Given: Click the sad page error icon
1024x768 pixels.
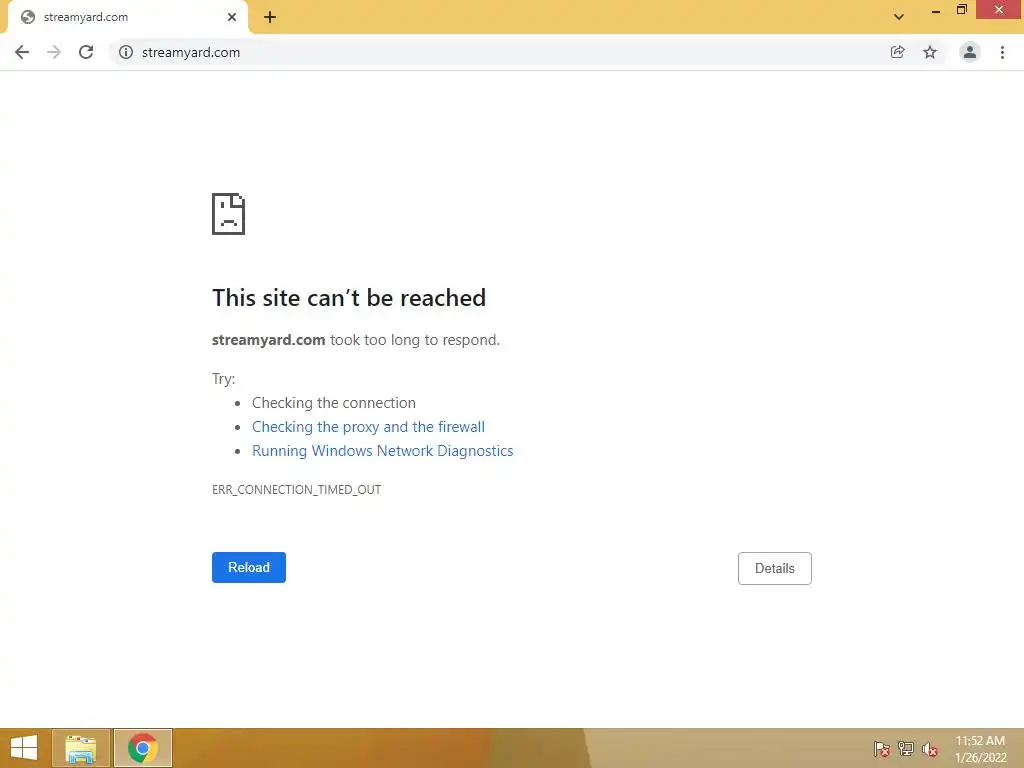Looking at the screenshot, I should [228, 214].
